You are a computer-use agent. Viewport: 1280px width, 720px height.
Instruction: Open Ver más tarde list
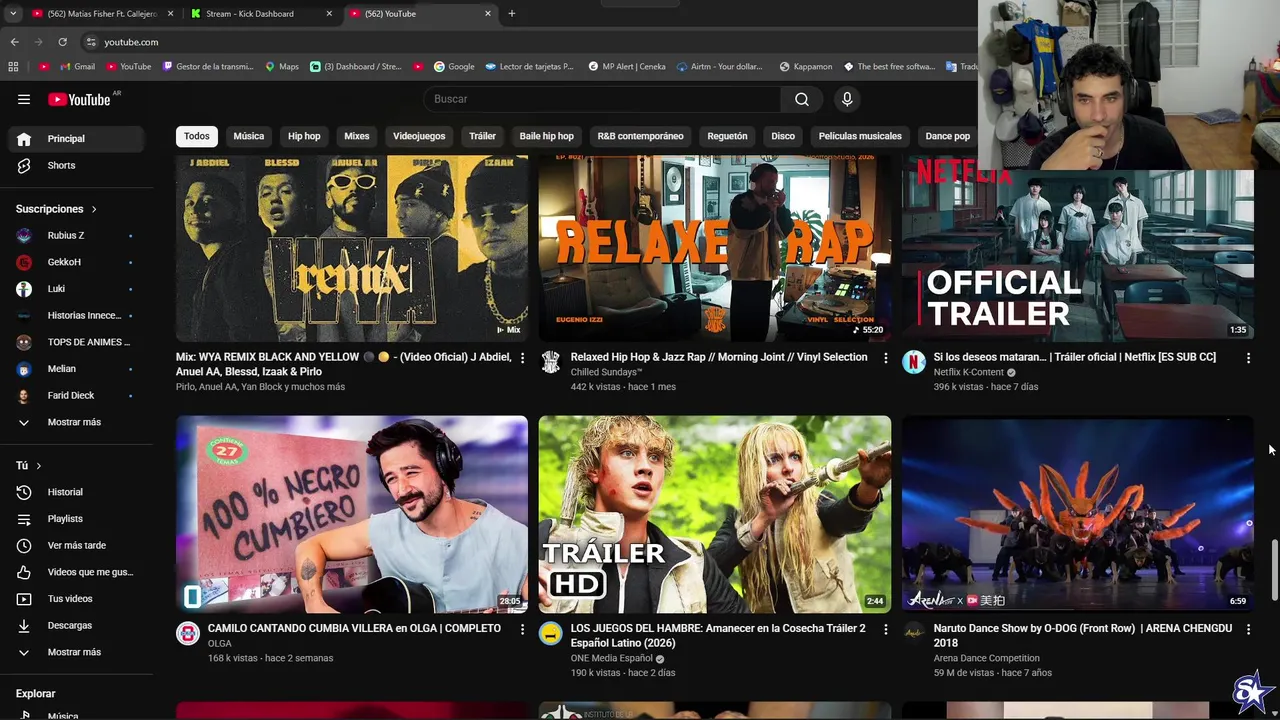(x=76, y=545)
